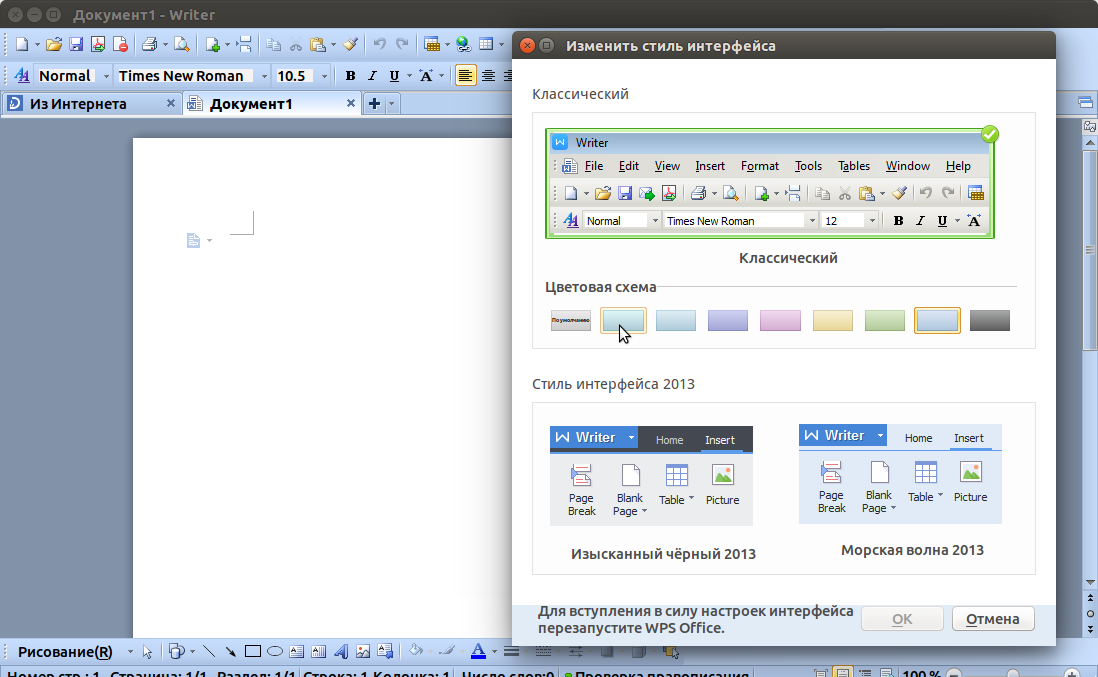
Task: Create a new blank document from toolbar
Action: pos(22,45)
